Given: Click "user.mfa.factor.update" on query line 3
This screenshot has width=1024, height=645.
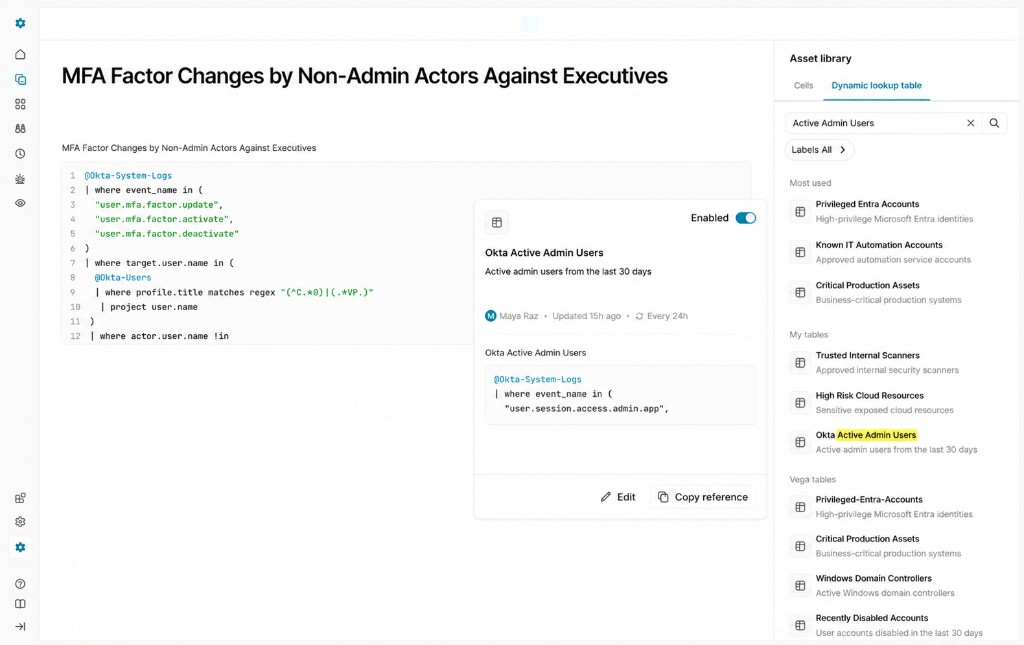Looking at the screenshot, I should [156, 204].
